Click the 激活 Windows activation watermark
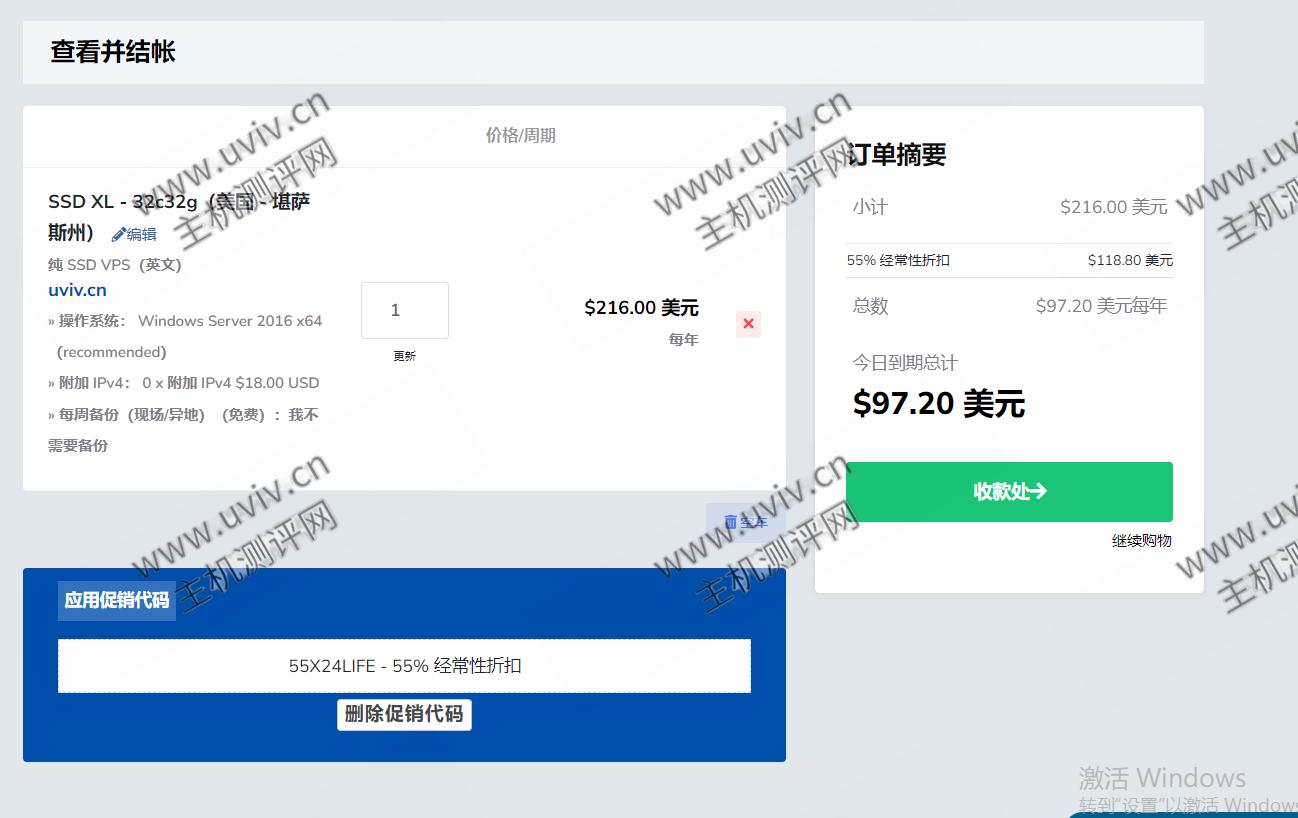 pyautogui.click(x=1162, y=778)
